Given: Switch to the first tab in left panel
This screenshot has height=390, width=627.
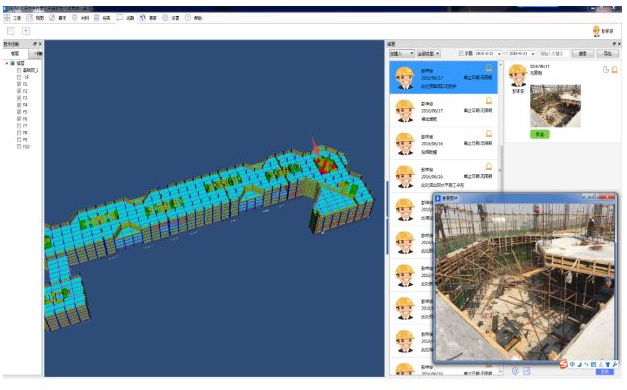Looking at the screenshot, I should 15,54.
